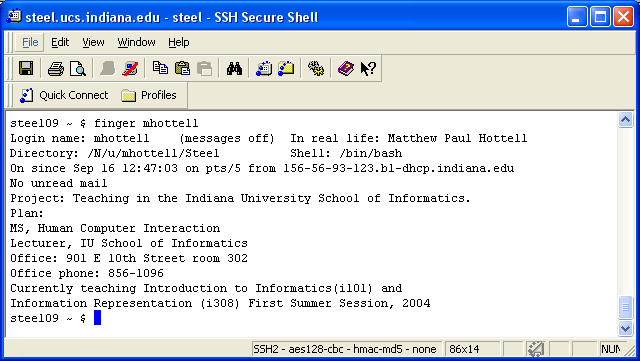The image size is (640, 361).
Task: Click the 'Shell: /bin/bash' text
Action: 346,153
